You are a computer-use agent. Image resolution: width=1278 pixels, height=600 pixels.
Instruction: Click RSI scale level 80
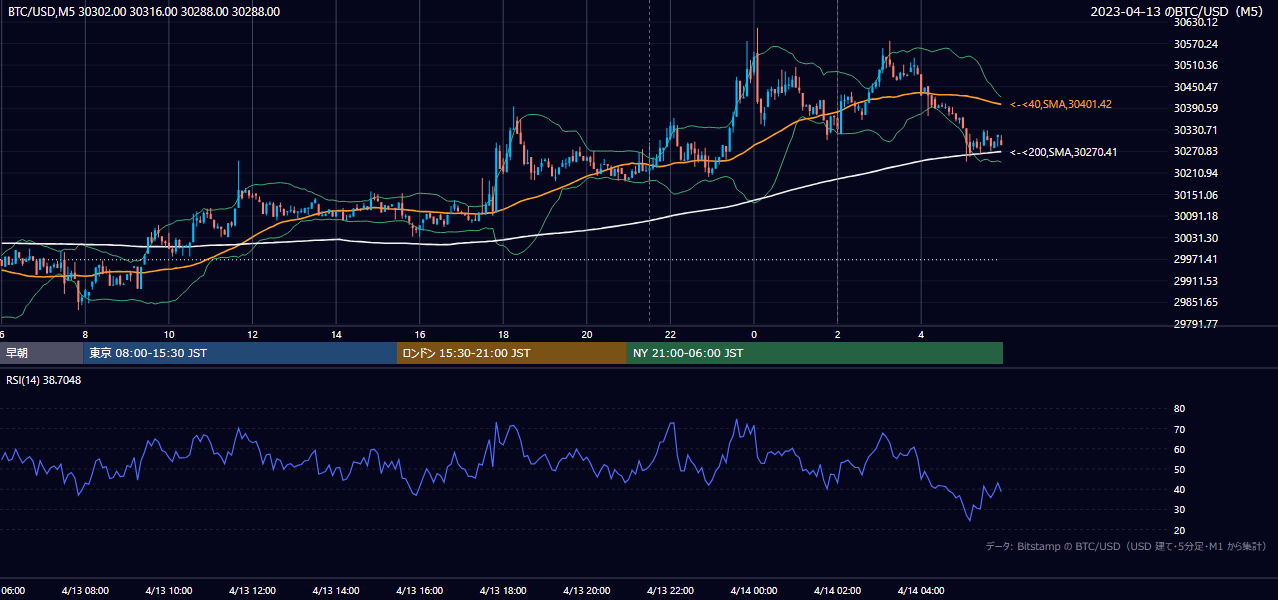click(x=1179, y=409)
